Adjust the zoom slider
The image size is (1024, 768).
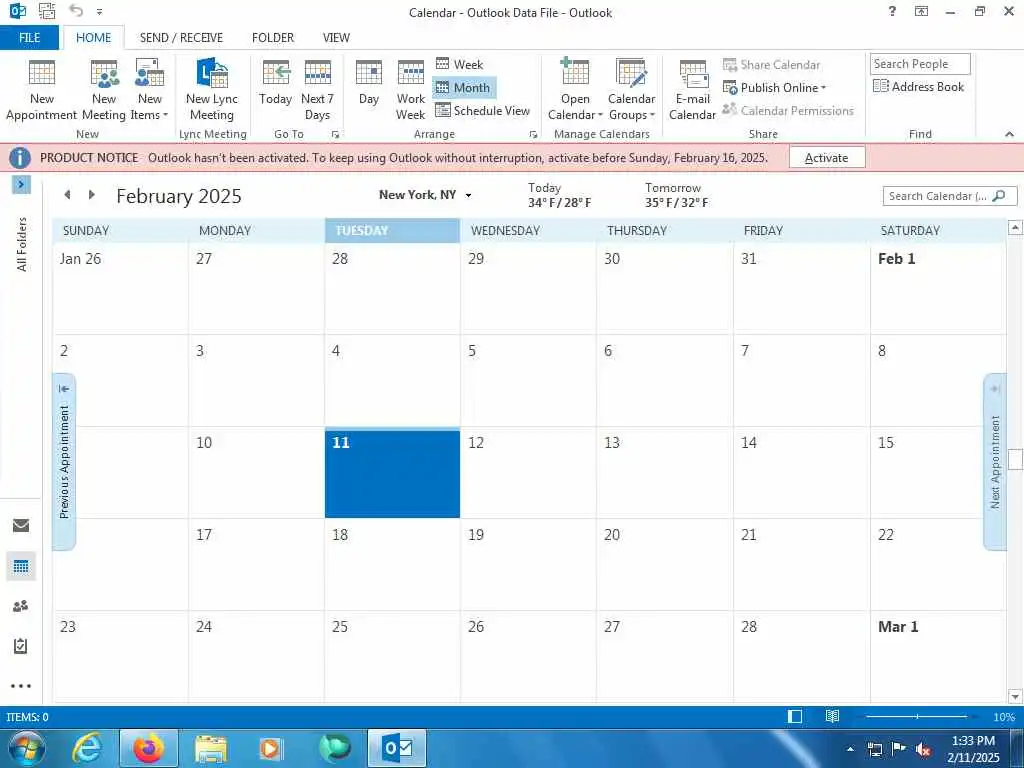(x=917, y=716)
